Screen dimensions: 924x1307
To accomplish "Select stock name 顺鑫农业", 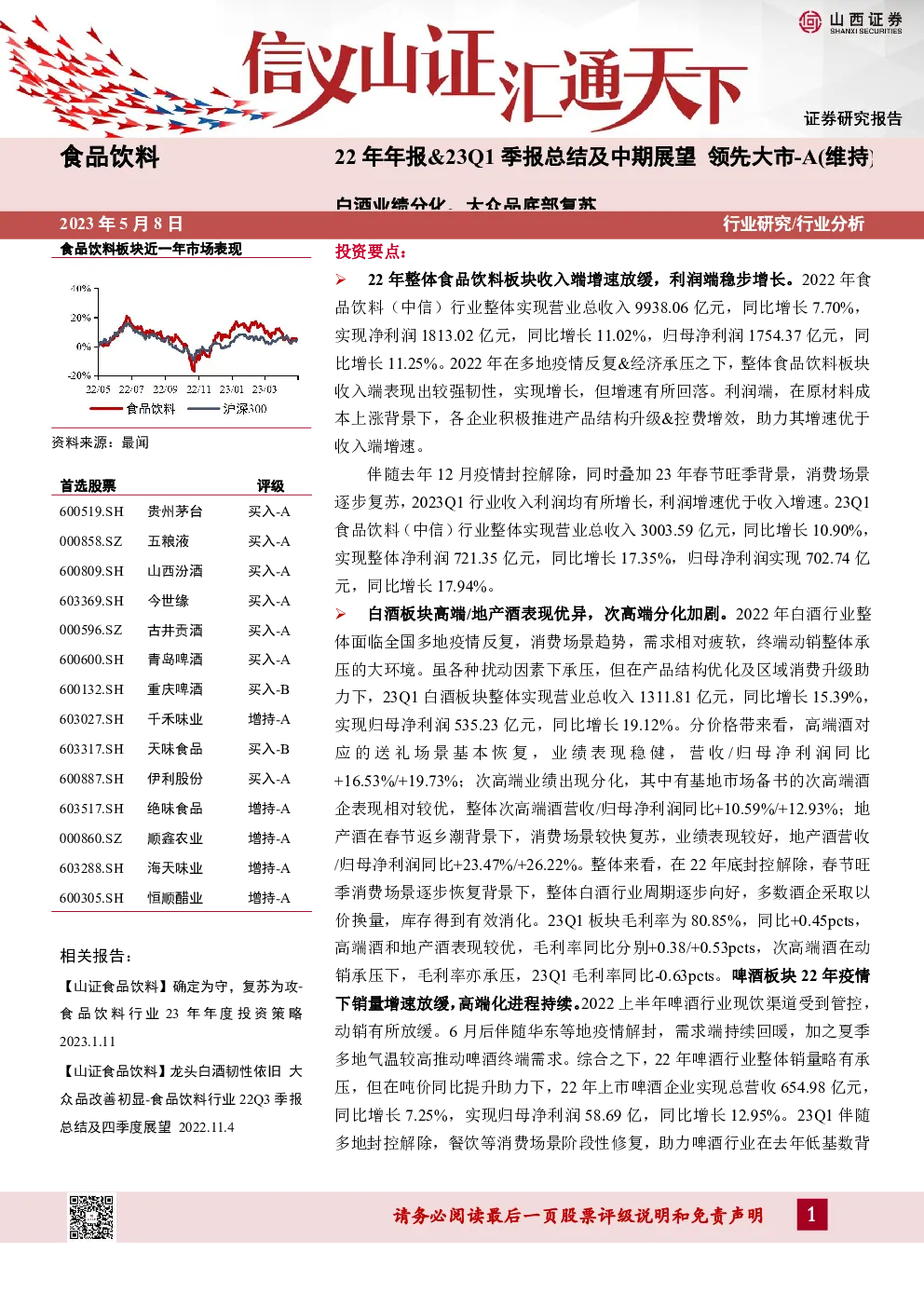I will pos(174,838).
